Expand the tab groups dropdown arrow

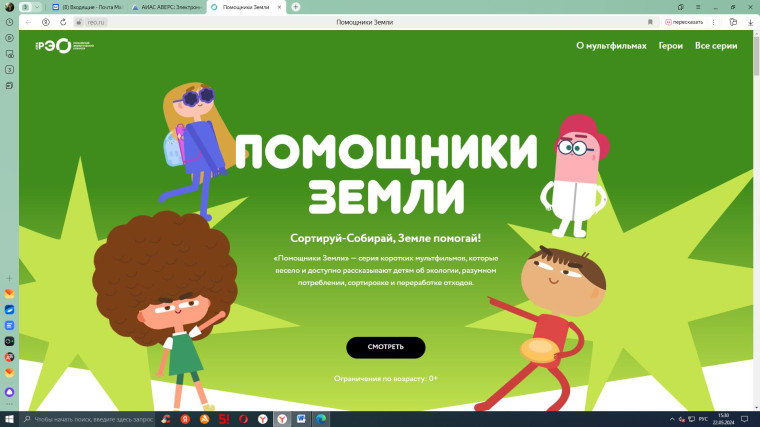tap(37, 7)
